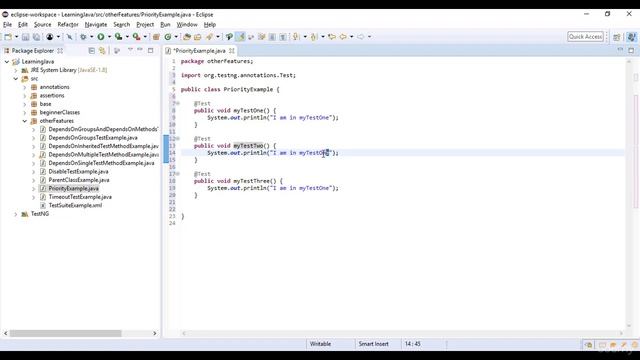Image resolution: width=640 pixels, height=360 pixels.
Task: Collapse the LearningJava project node
Action: (x=7, y=62)
